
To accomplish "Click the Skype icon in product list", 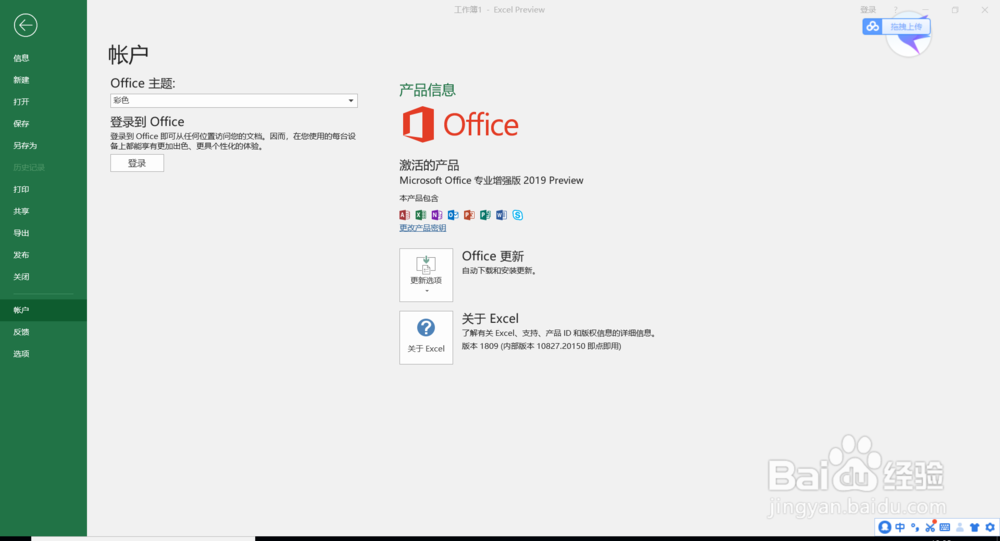I will pyautogui.click(x=518, y=215).
